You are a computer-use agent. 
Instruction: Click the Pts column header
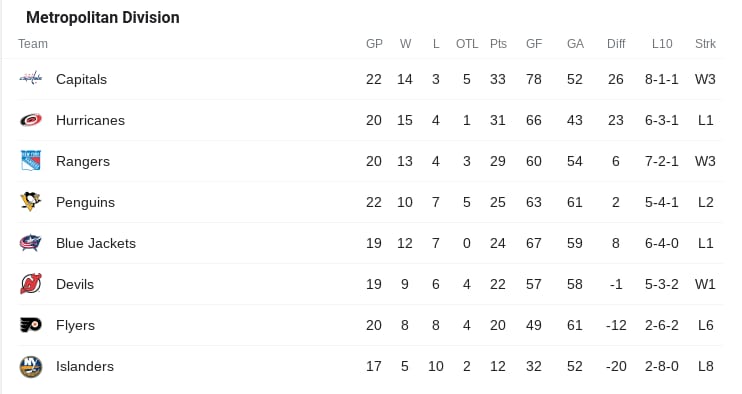(498, 44)
